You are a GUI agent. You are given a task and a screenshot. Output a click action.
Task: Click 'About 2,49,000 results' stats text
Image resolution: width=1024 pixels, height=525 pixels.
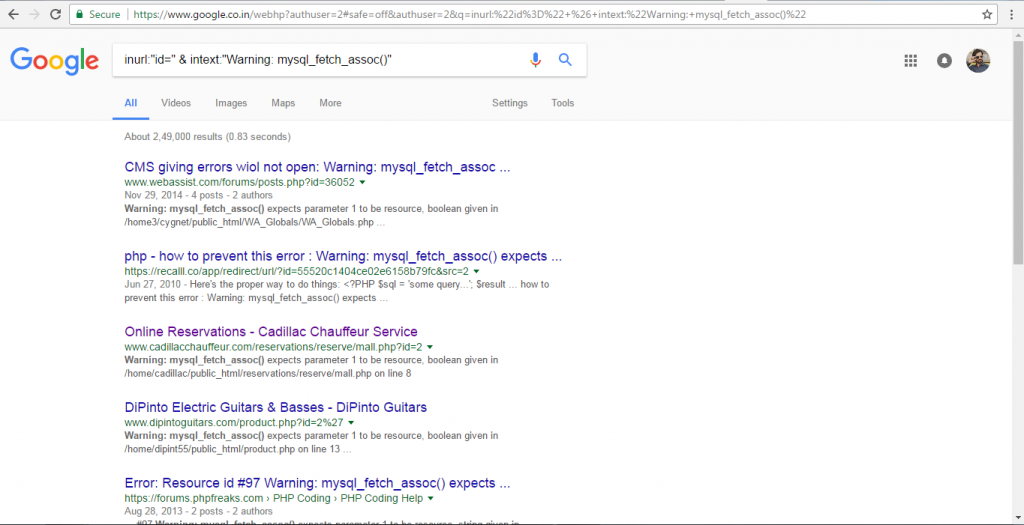(208, 137)
